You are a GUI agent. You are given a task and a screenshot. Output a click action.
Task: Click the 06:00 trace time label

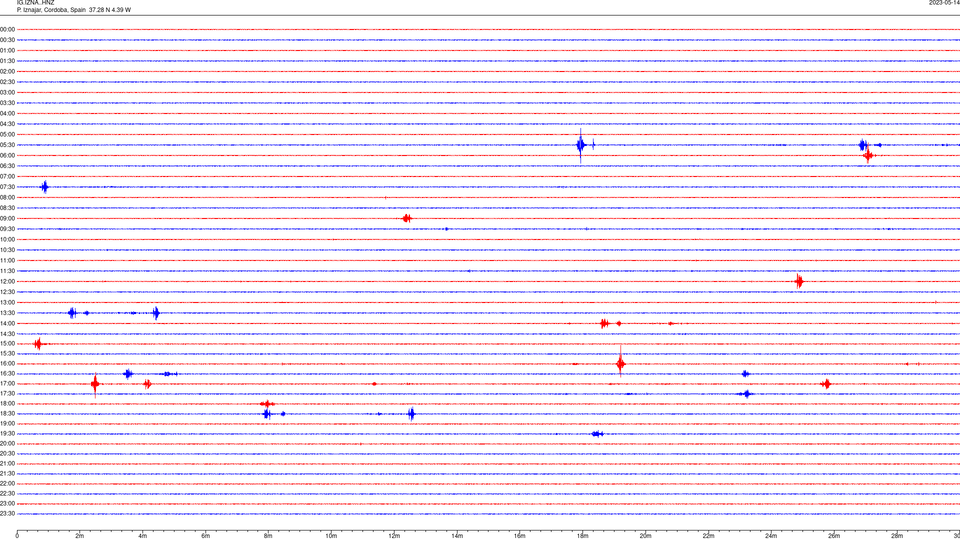[7, 156]
